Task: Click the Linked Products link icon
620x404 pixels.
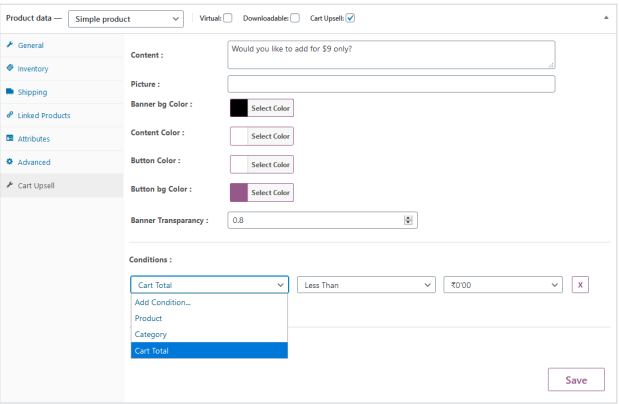Action: (x=10, y=115)
